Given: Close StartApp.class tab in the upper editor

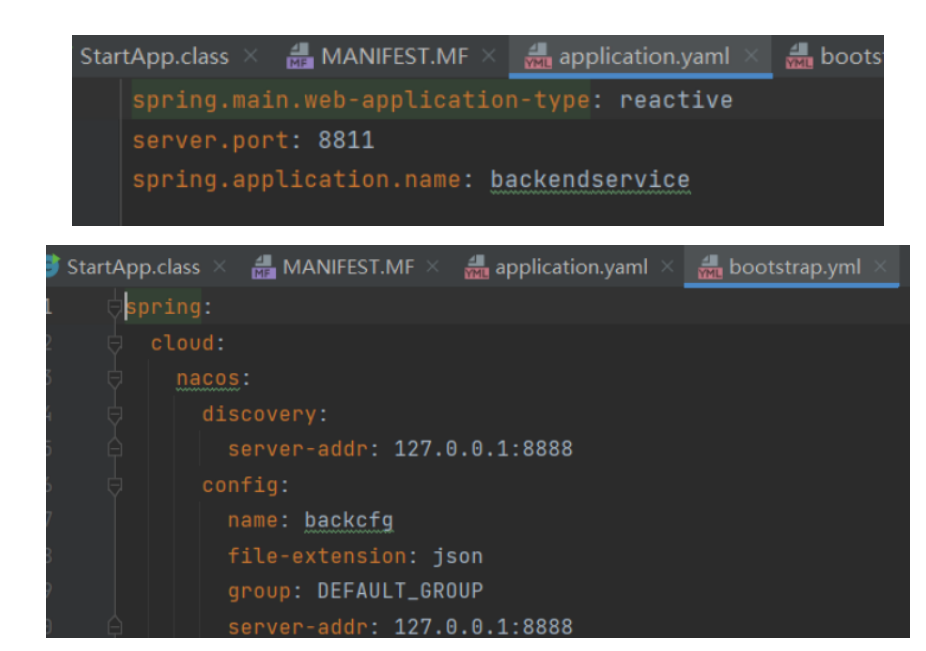Looking at the screenshot, I should point(251,56).
